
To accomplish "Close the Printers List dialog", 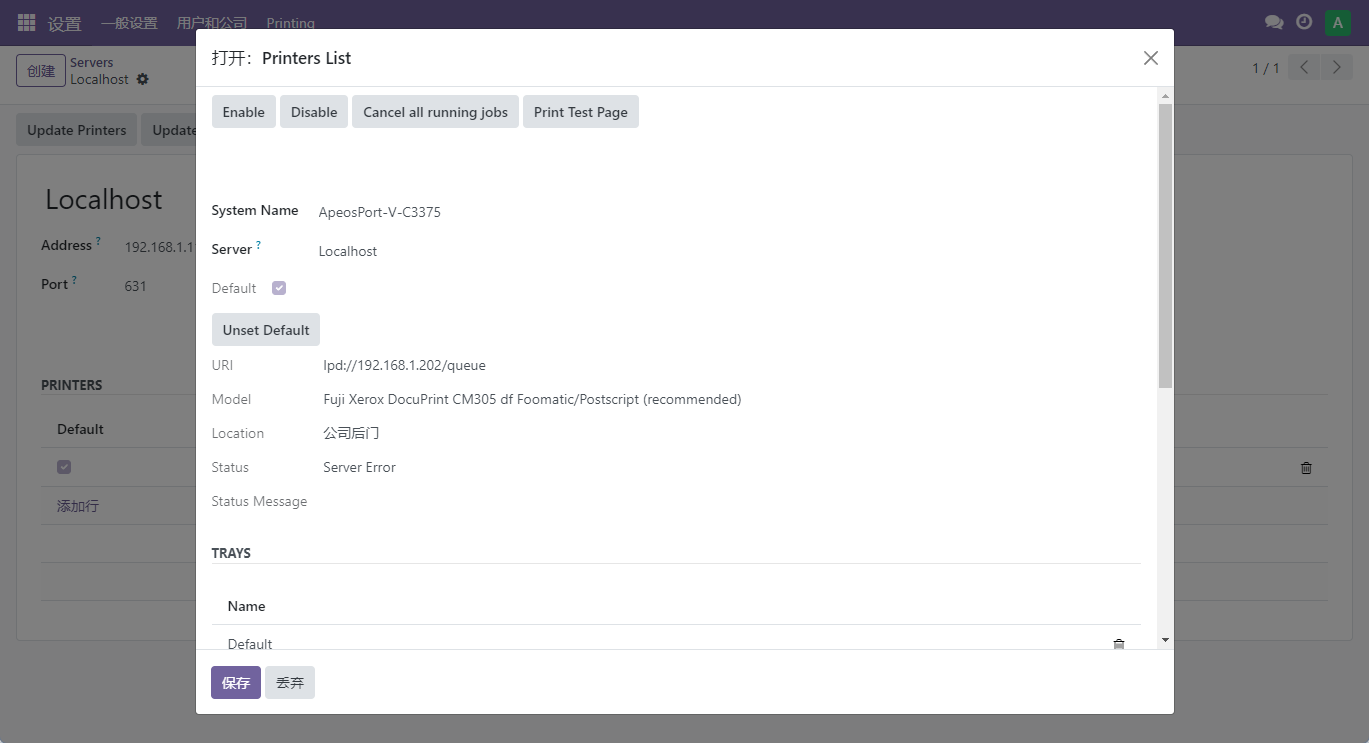I will tap(1151, 58).
